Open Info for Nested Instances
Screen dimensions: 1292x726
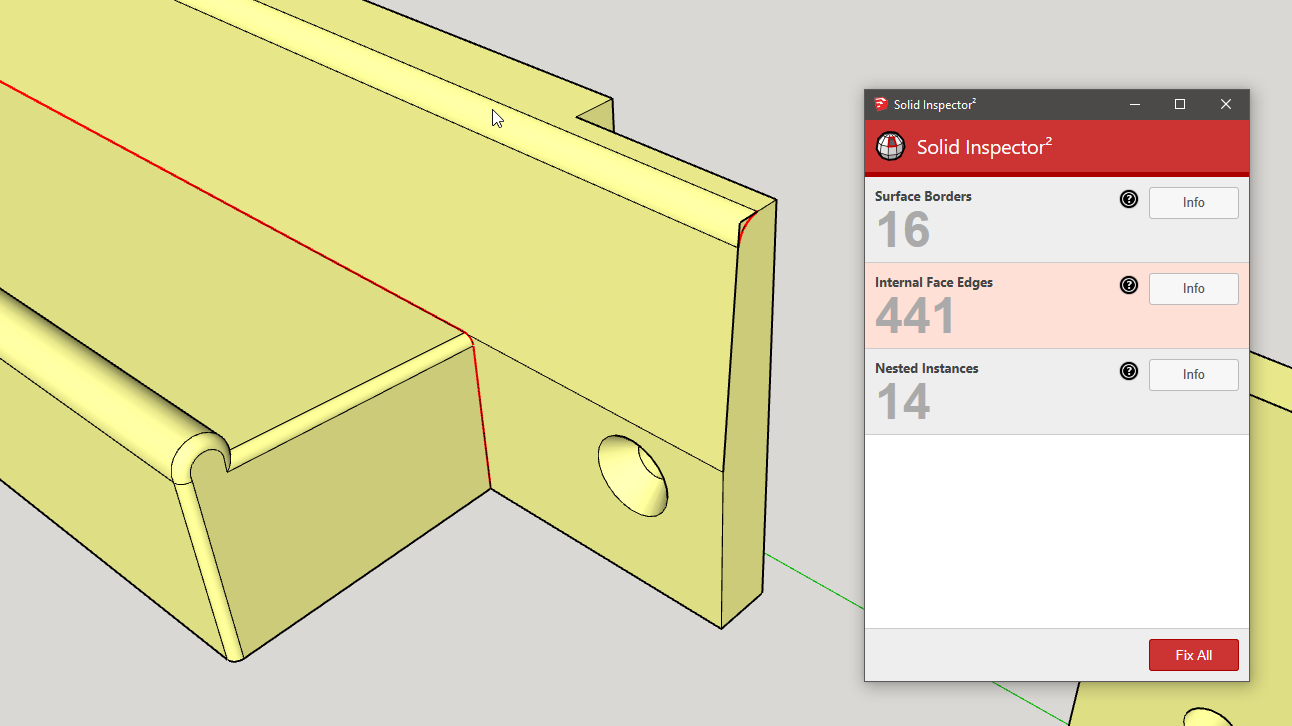[1193, 375]
